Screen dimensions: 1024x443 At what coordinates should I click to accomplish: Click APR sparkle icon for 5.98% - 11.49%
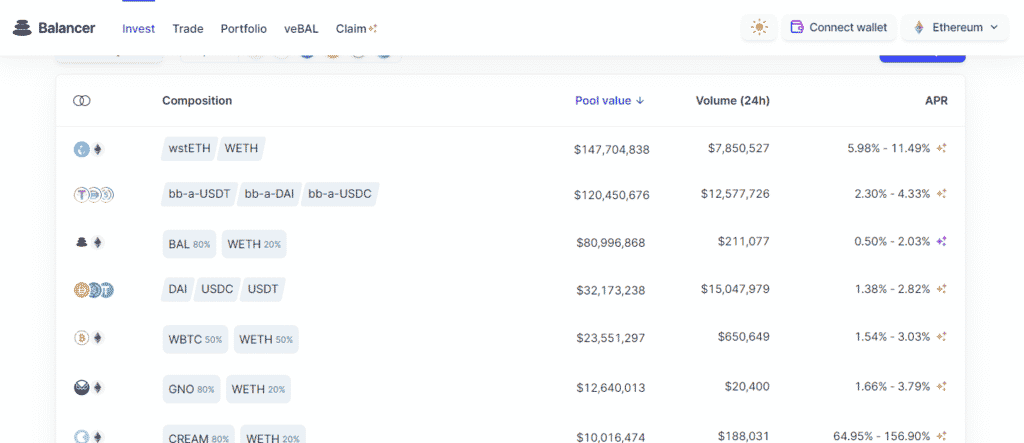(x=942, y=148)
